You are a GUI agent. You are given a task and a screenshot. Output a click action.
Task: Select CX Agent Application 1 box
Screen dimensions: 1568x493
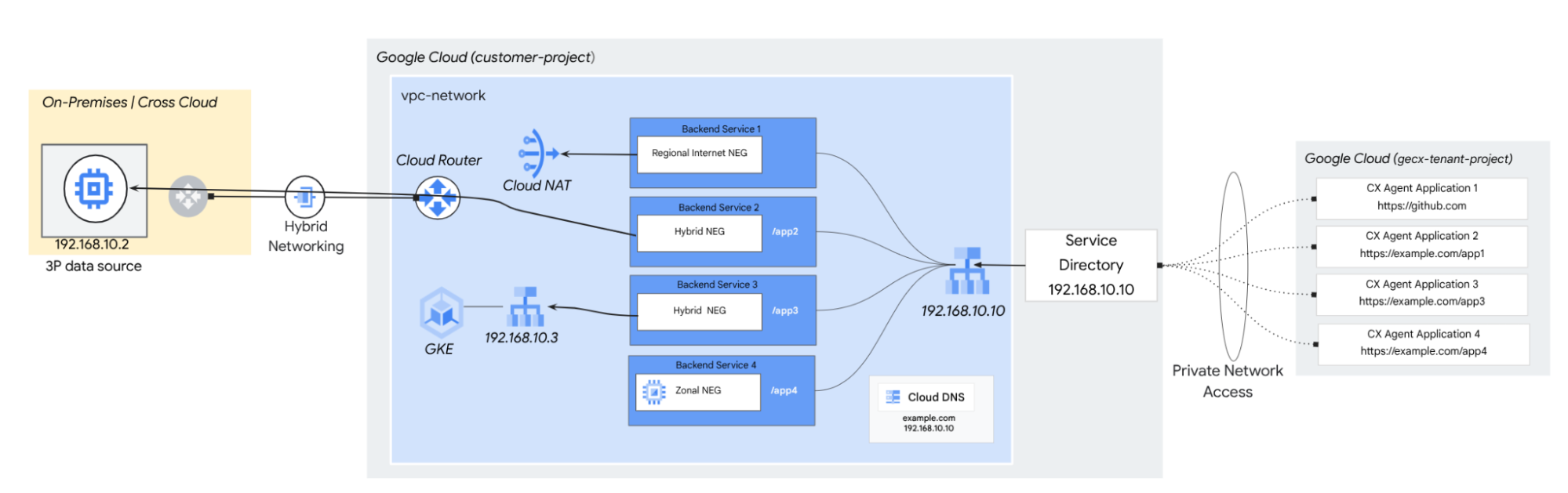1422,198
